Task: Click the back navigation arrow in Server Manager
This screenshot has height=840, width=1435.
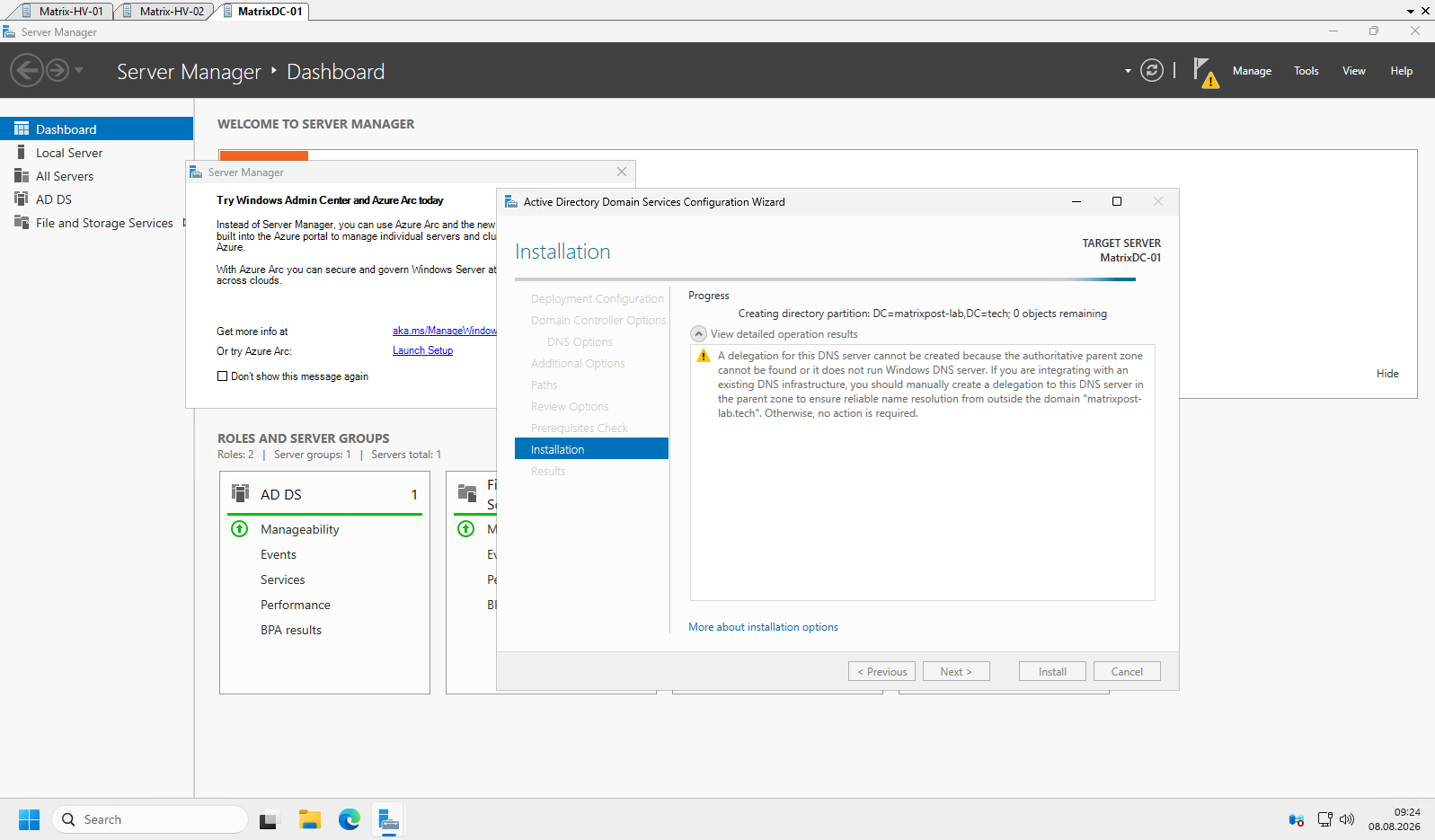Action: pyautogui.click(x=27, y=70)
